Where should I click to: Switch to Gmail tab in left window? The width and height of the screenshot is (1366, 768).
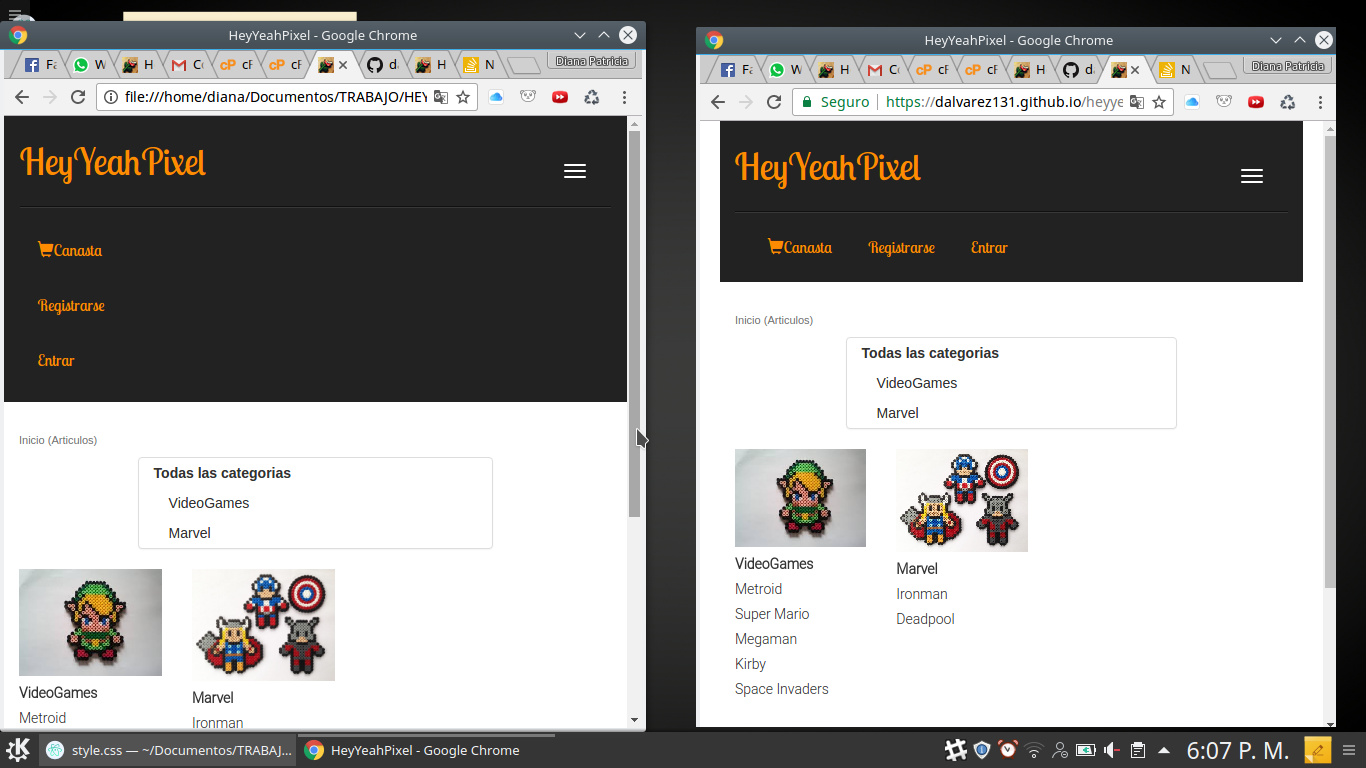[x=186, y=65]
